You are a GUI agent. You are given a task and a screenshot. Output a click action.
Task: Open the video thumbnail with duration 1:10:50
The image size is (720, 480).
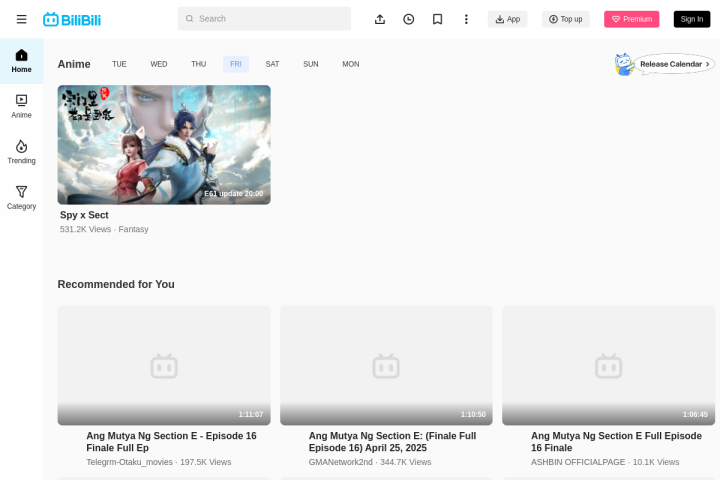386,365
